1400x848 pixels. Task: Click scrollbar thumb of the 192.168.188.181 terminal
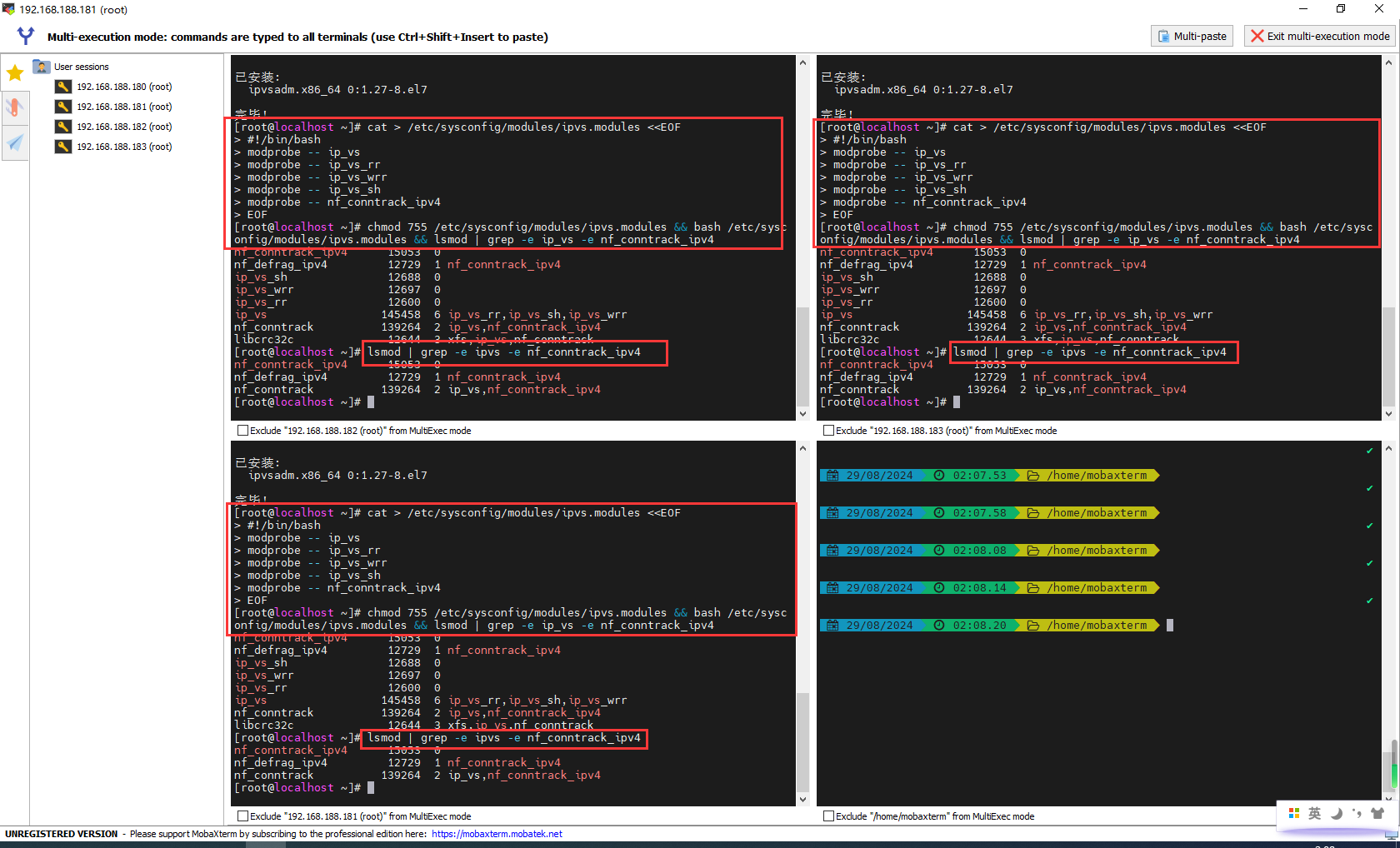(x=802, y=742)
